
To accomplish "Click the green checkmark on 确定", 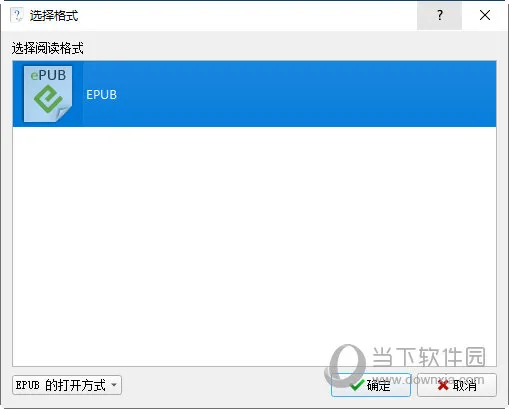I will click(x=357, y=385).
